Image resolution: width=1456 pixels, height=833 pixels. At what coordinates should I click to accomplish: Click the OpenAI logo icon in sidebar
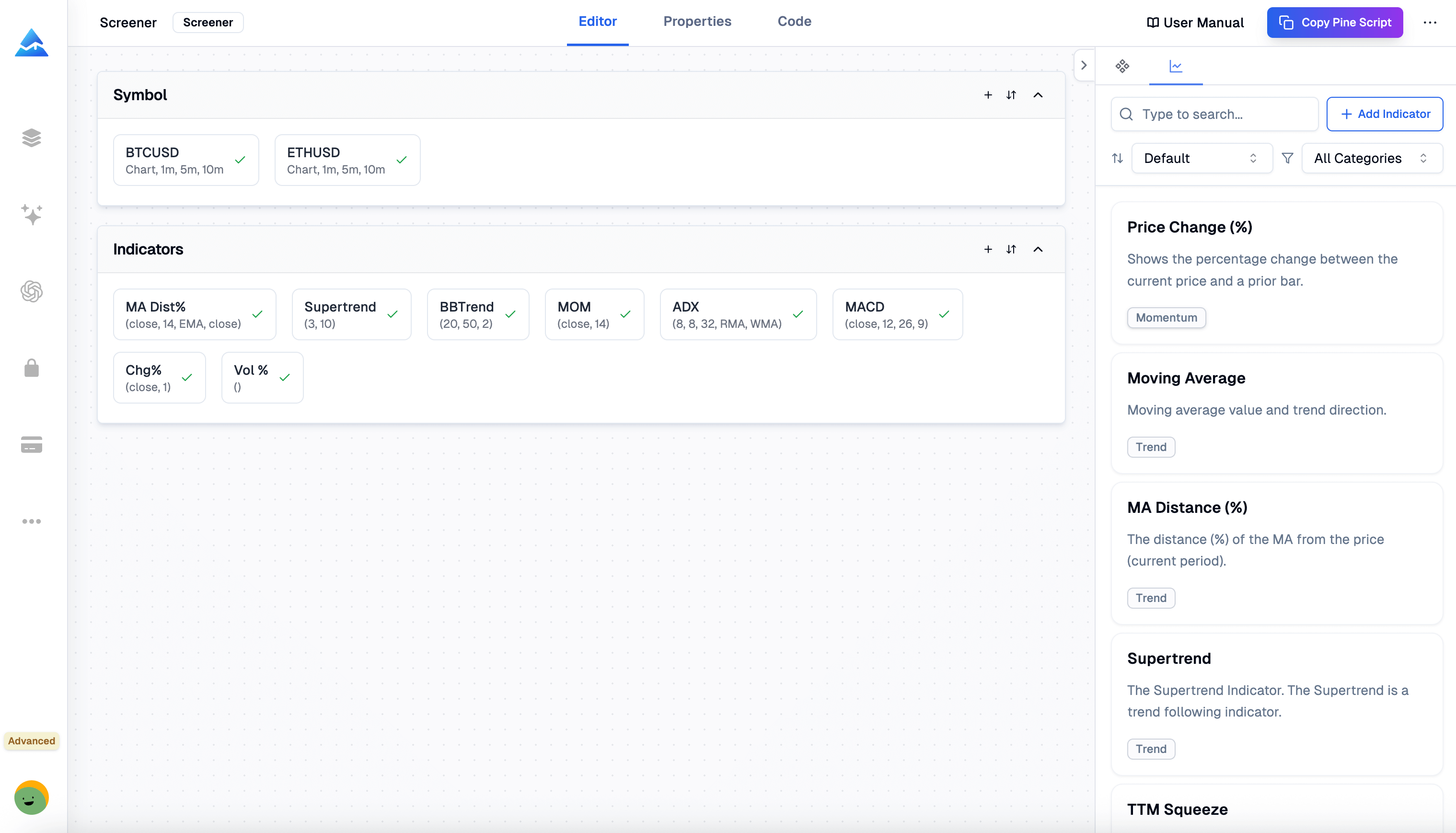32,291
